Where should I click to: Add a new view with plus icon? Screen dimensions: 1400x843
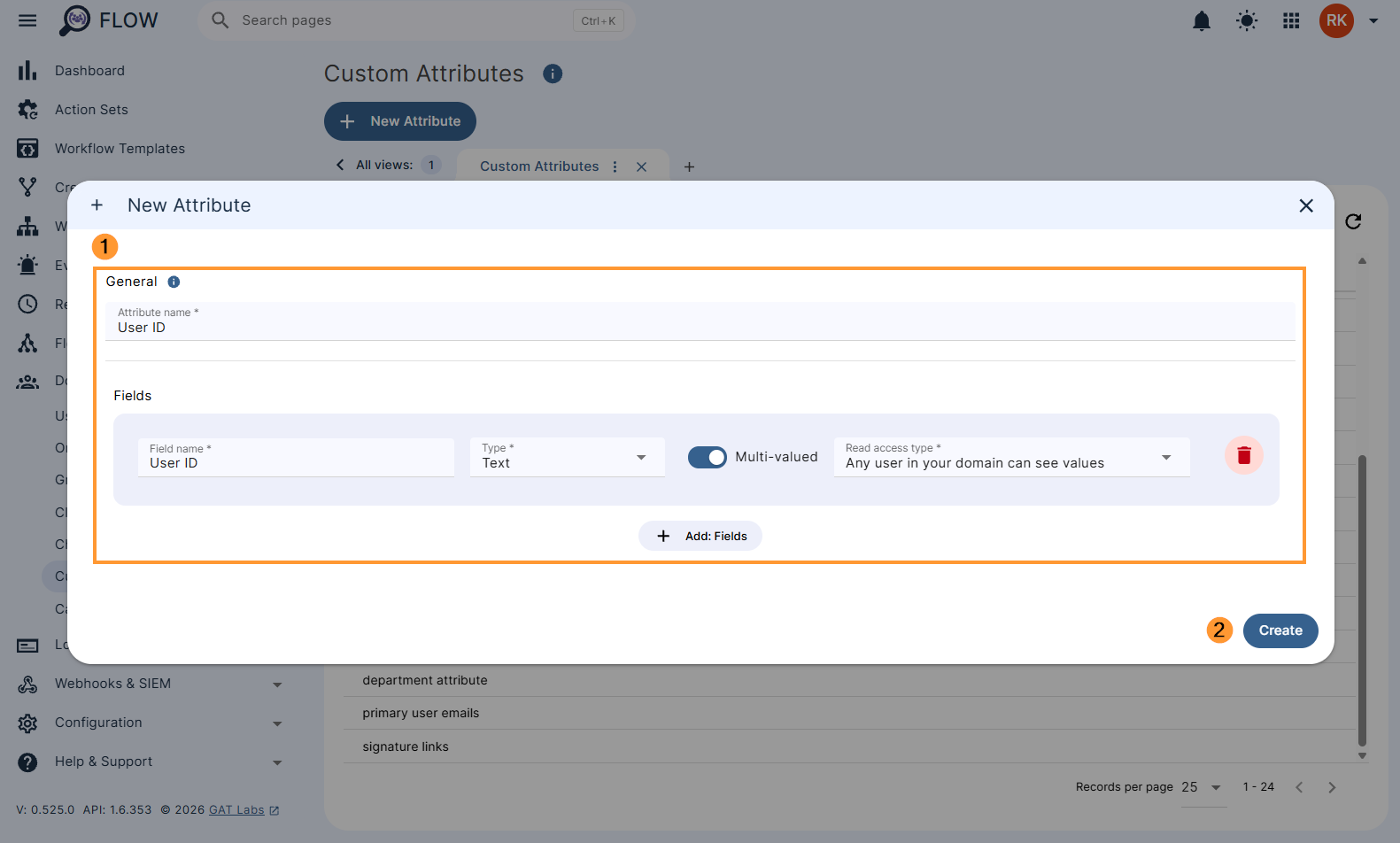tap(689, 166)
